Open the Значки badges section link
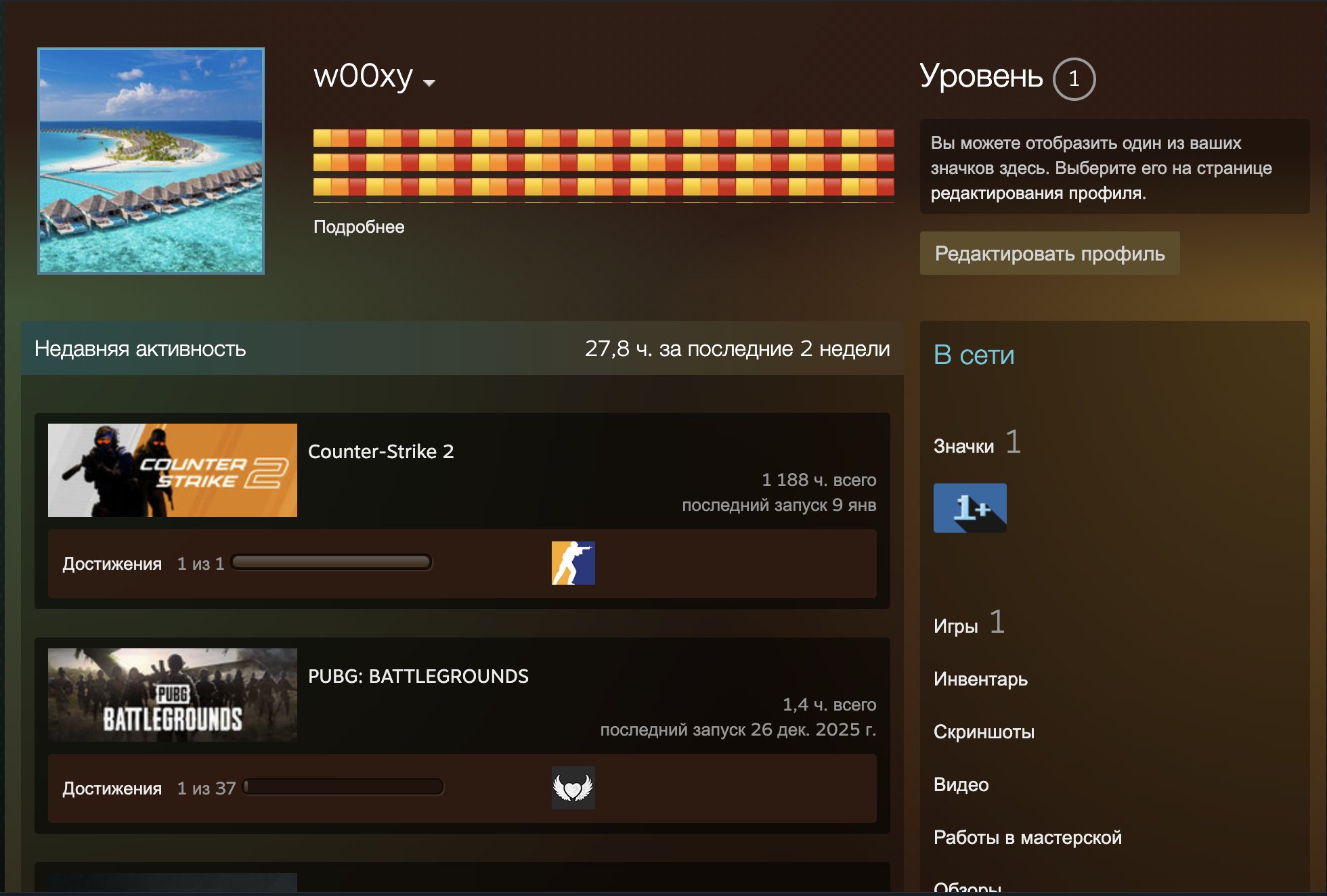1327x896 pixels. point(963,446)
